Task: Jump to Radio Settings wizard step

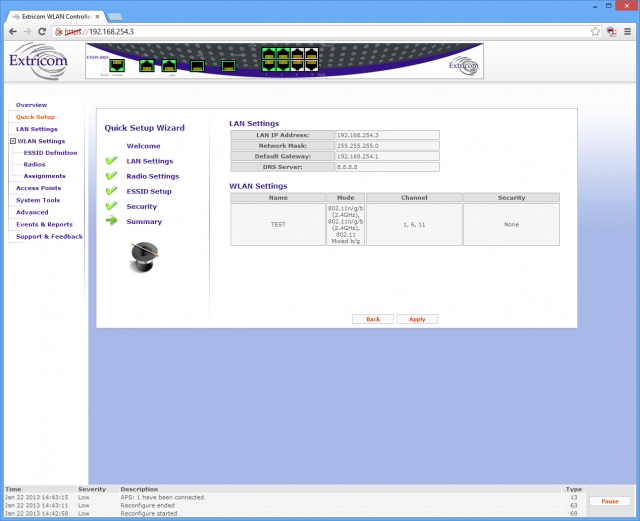Action: 153,176
